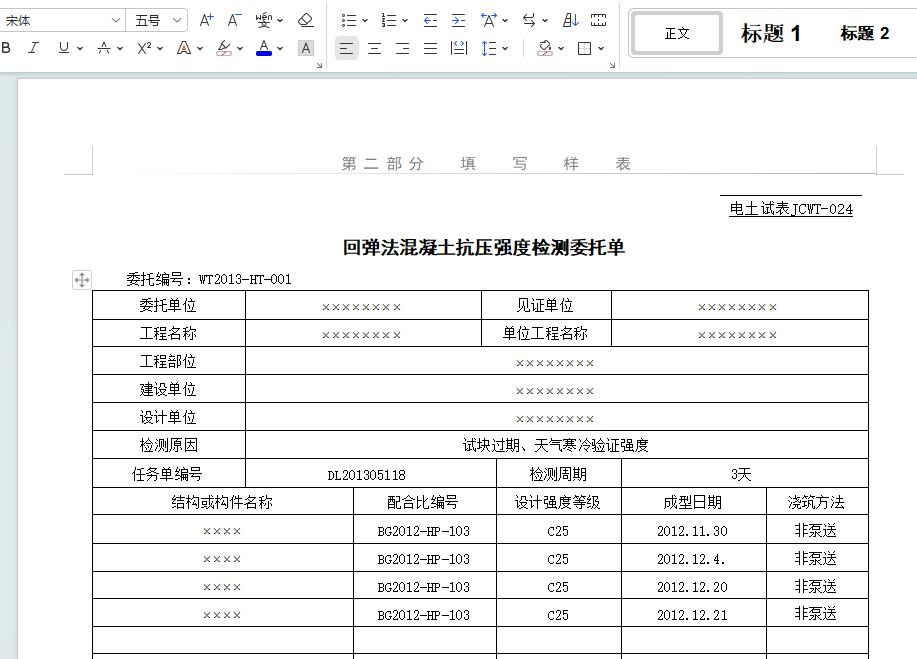Click the clear formatting eraser icon
917x659 pixels.
(x=306, y=20)
